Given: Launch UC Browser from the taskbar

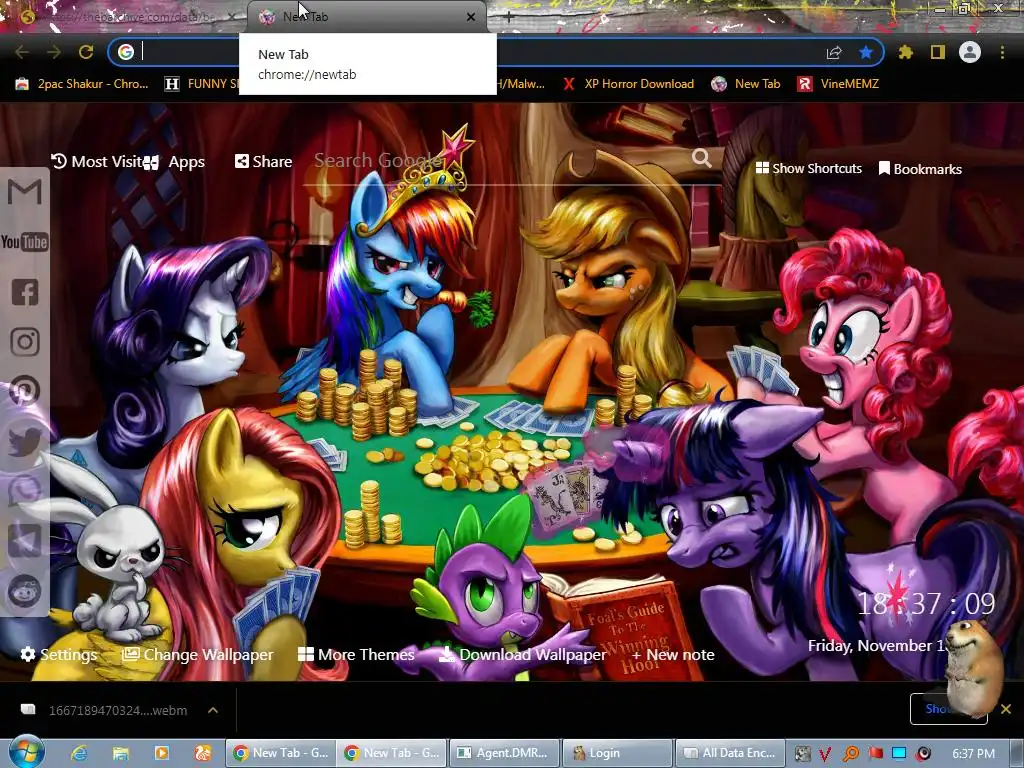Looking at the screenshot, I should coord(202,753).
